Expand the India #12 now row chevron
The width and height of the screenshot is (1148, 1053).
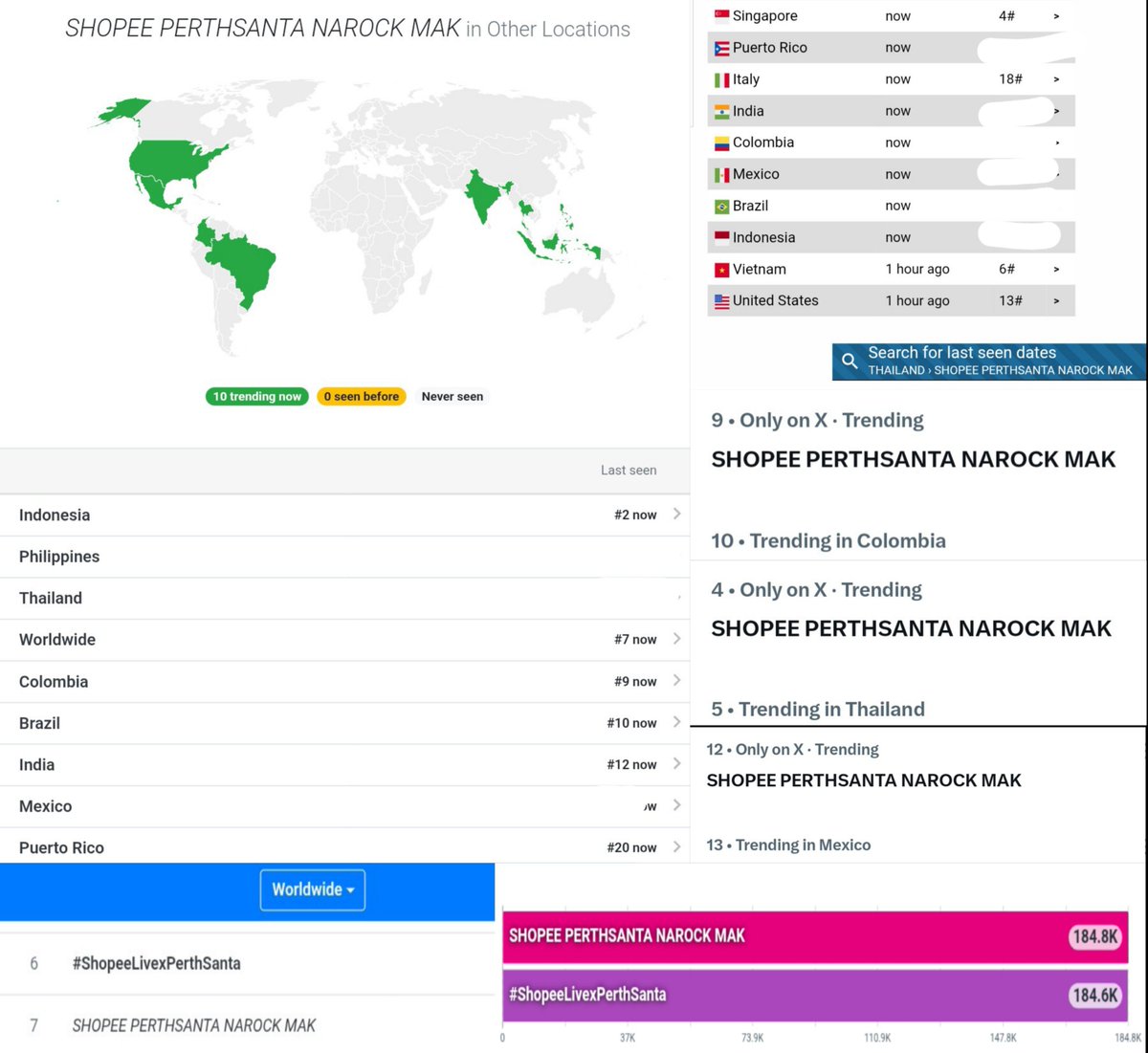point(676,763)
